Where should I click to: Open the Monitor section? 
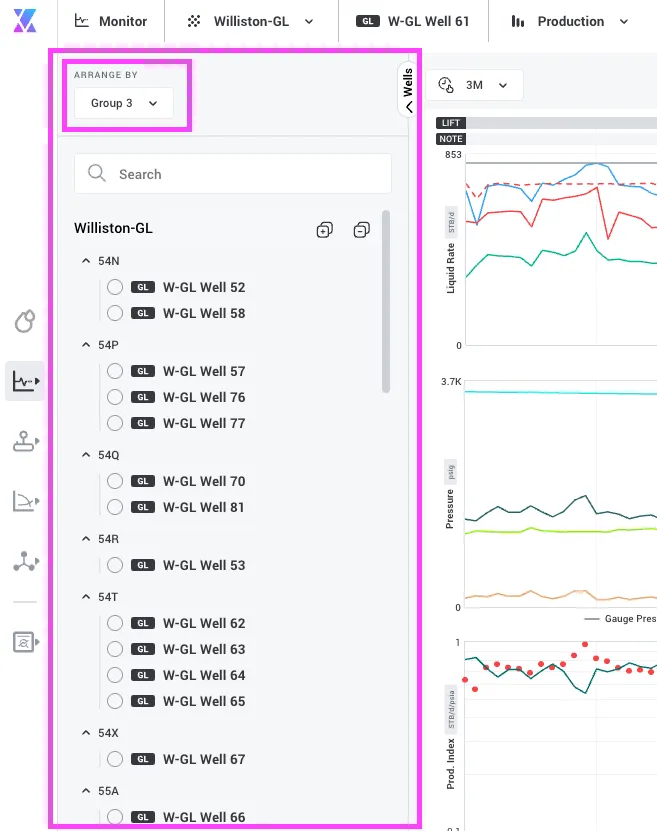[x=111, y=21]
